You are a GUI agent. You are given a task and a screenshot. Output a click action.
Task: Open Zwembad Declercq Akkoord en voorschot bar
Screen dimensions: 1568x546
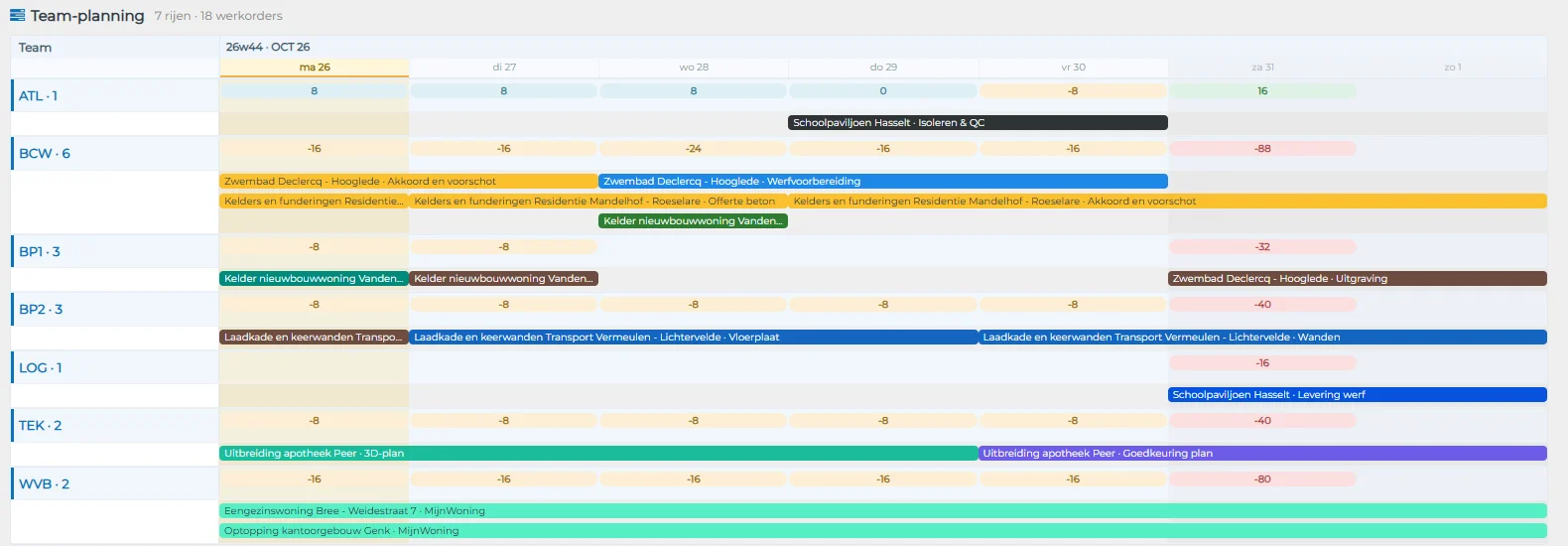pos(409,182)
